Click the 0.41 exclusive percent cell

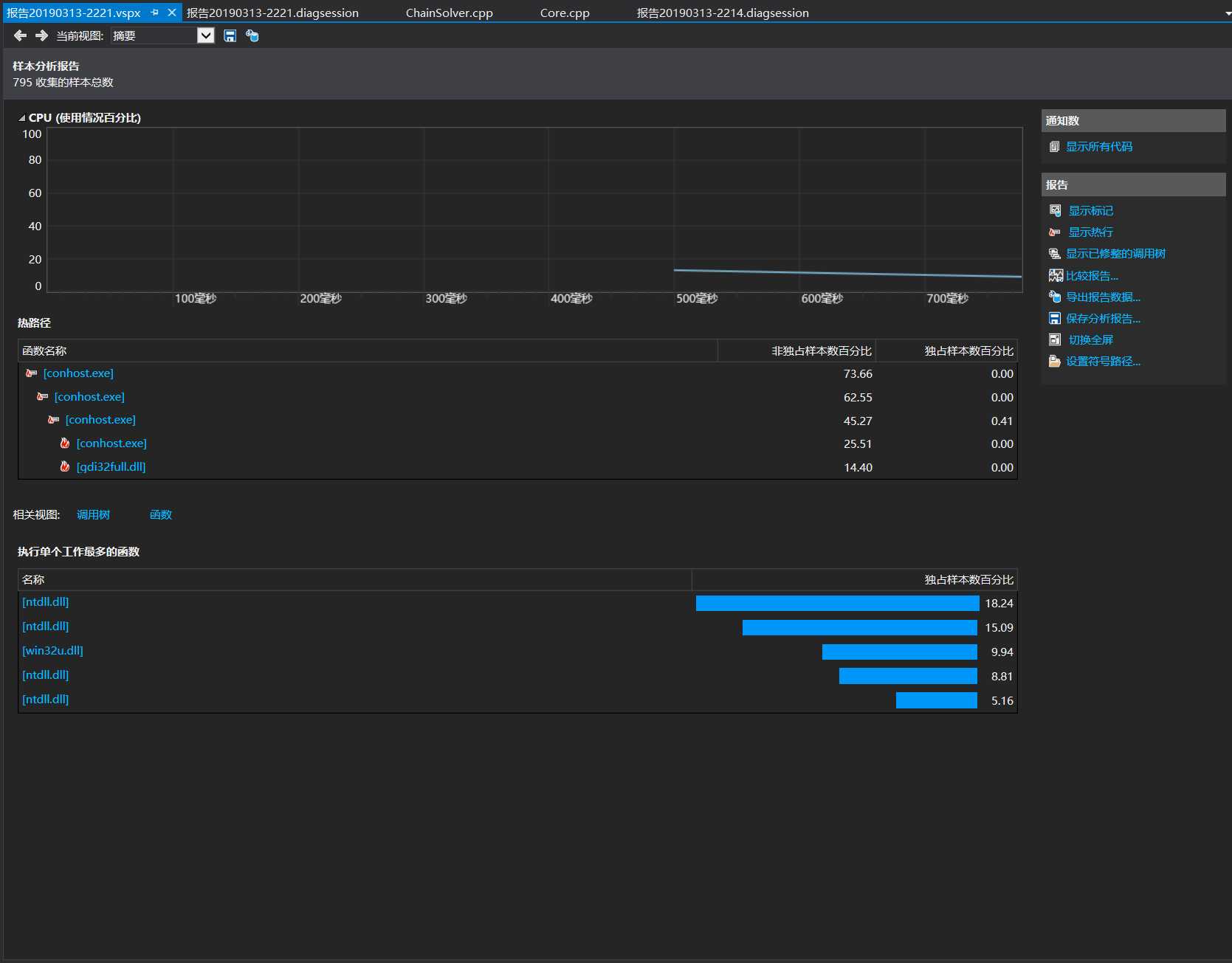(x=1002, y=421)
